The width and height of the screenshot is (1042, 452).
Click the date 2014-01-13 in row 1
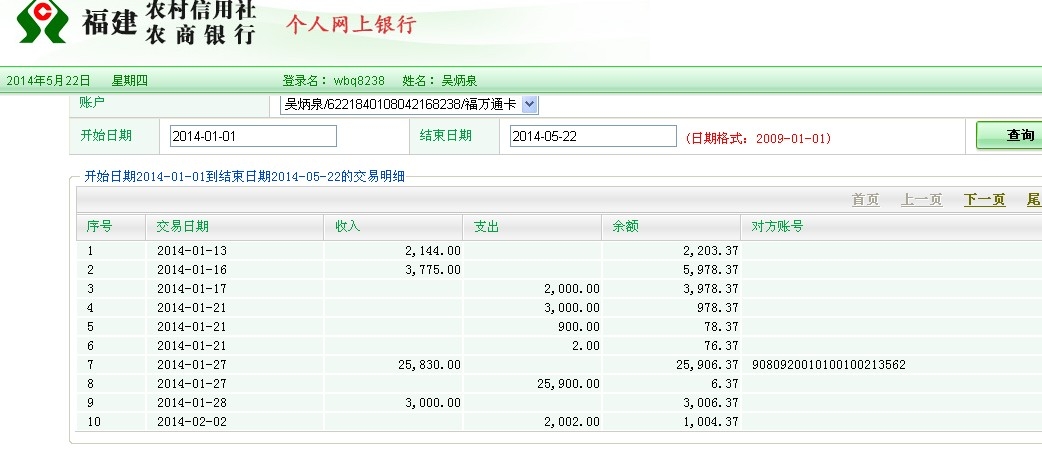pos(191,251)
